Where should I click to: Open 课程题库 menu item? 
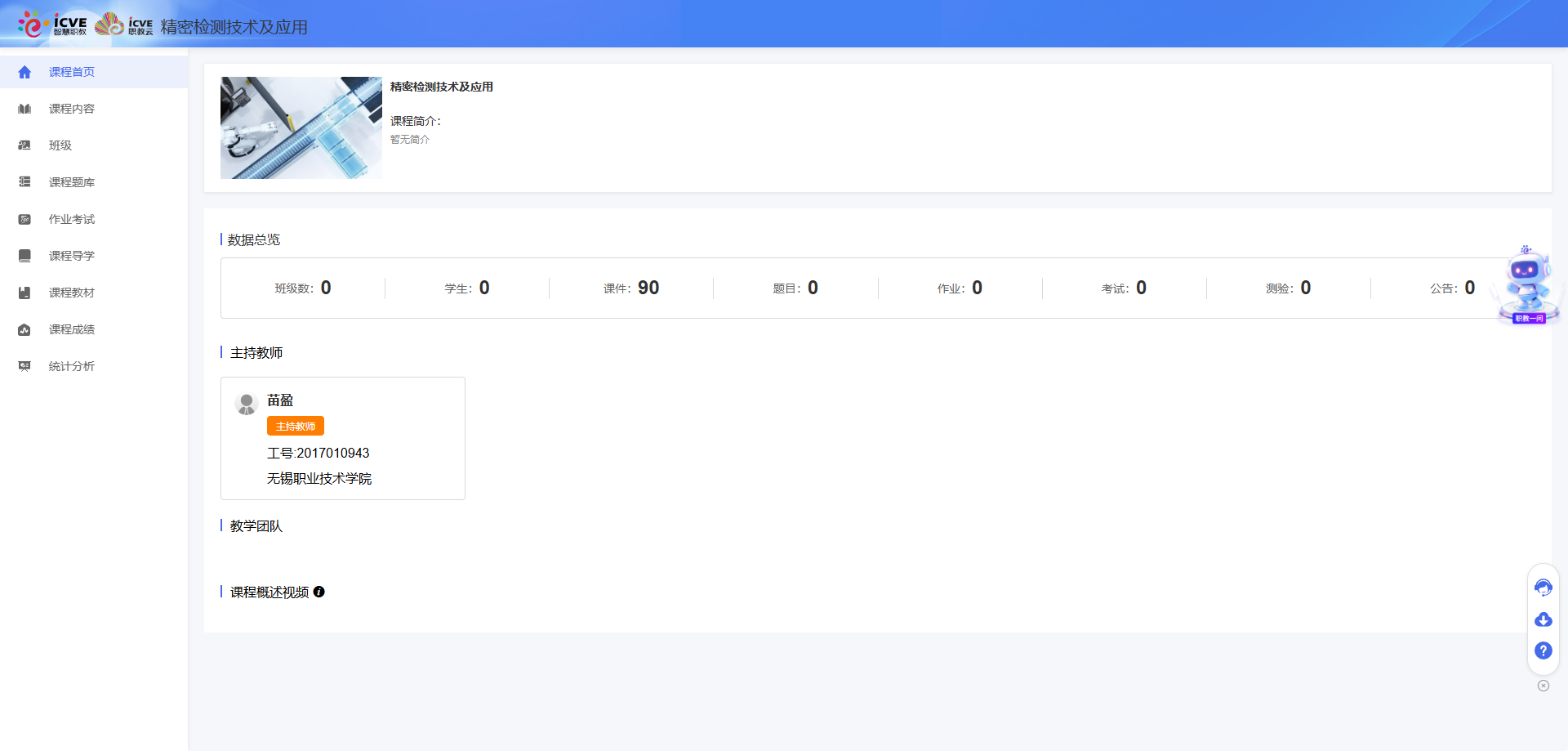94,182
